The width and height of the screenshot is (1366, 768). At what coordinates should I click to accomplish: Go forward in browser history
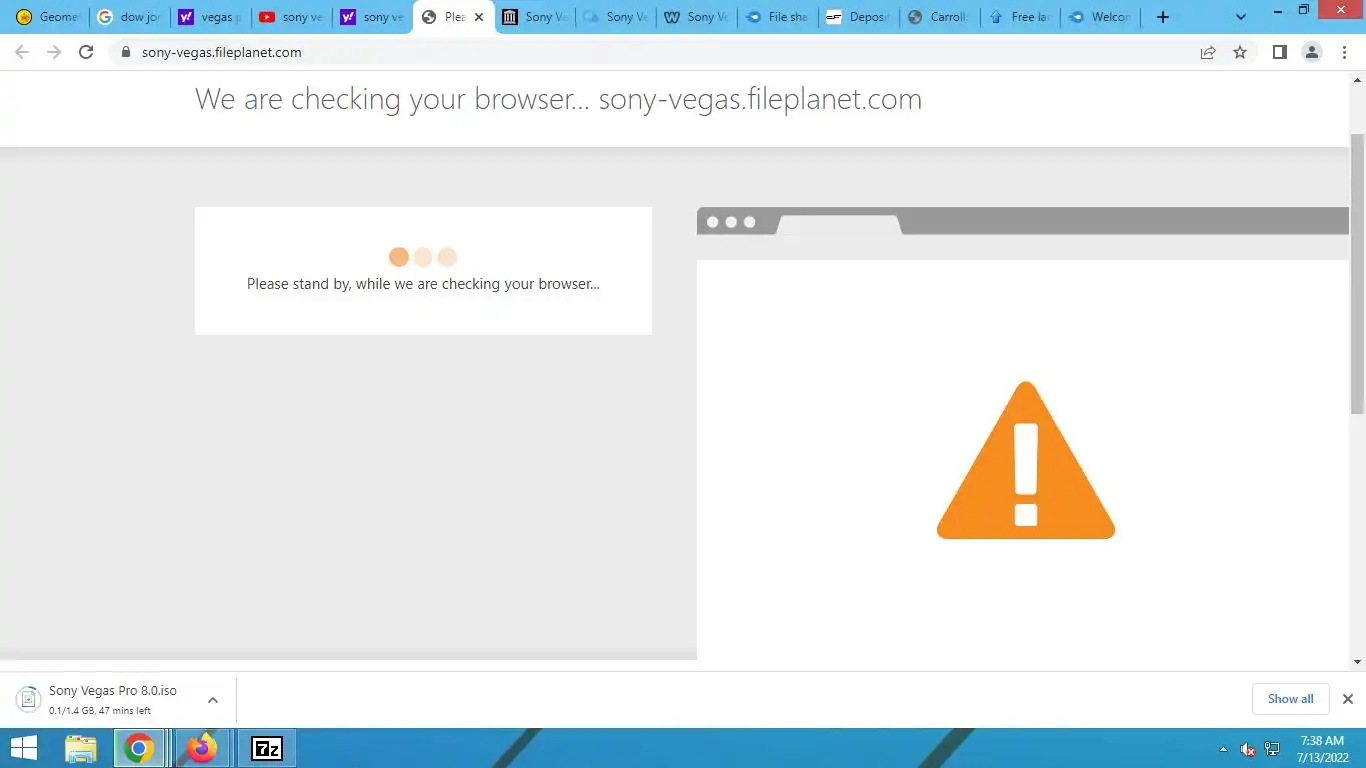pyautogui.click(x=54, y=52)
